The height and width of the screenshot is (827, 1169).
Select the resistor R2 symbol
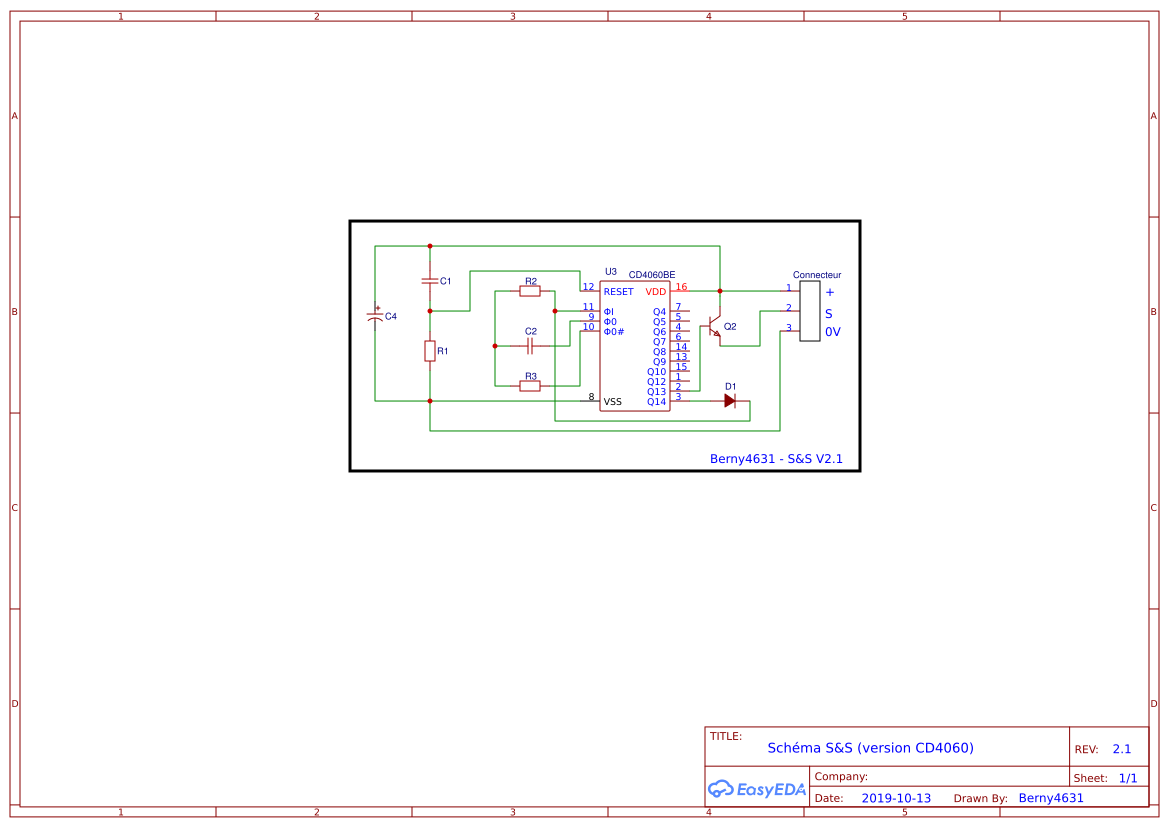(528, 290)
